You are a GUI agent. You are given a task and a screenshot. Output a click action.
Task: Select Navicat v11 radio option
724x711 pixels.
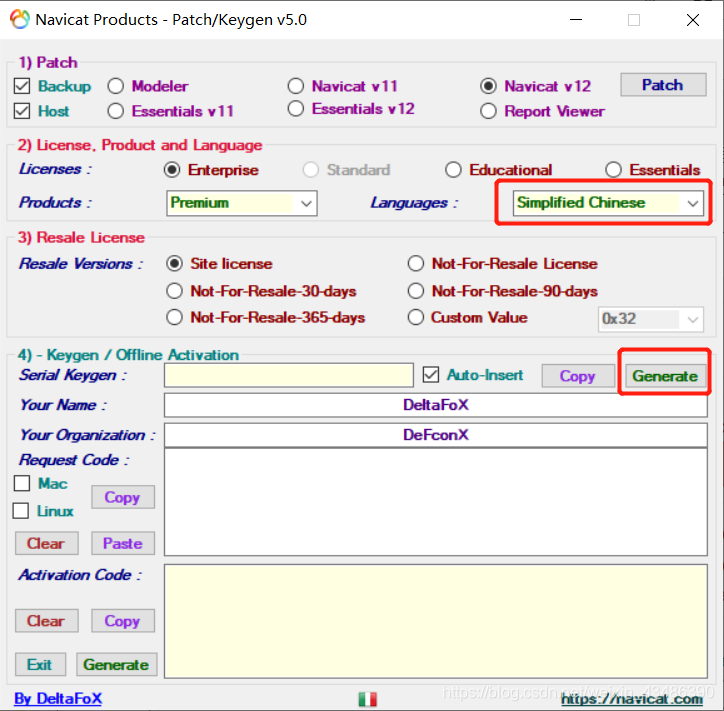coord(296,86)
